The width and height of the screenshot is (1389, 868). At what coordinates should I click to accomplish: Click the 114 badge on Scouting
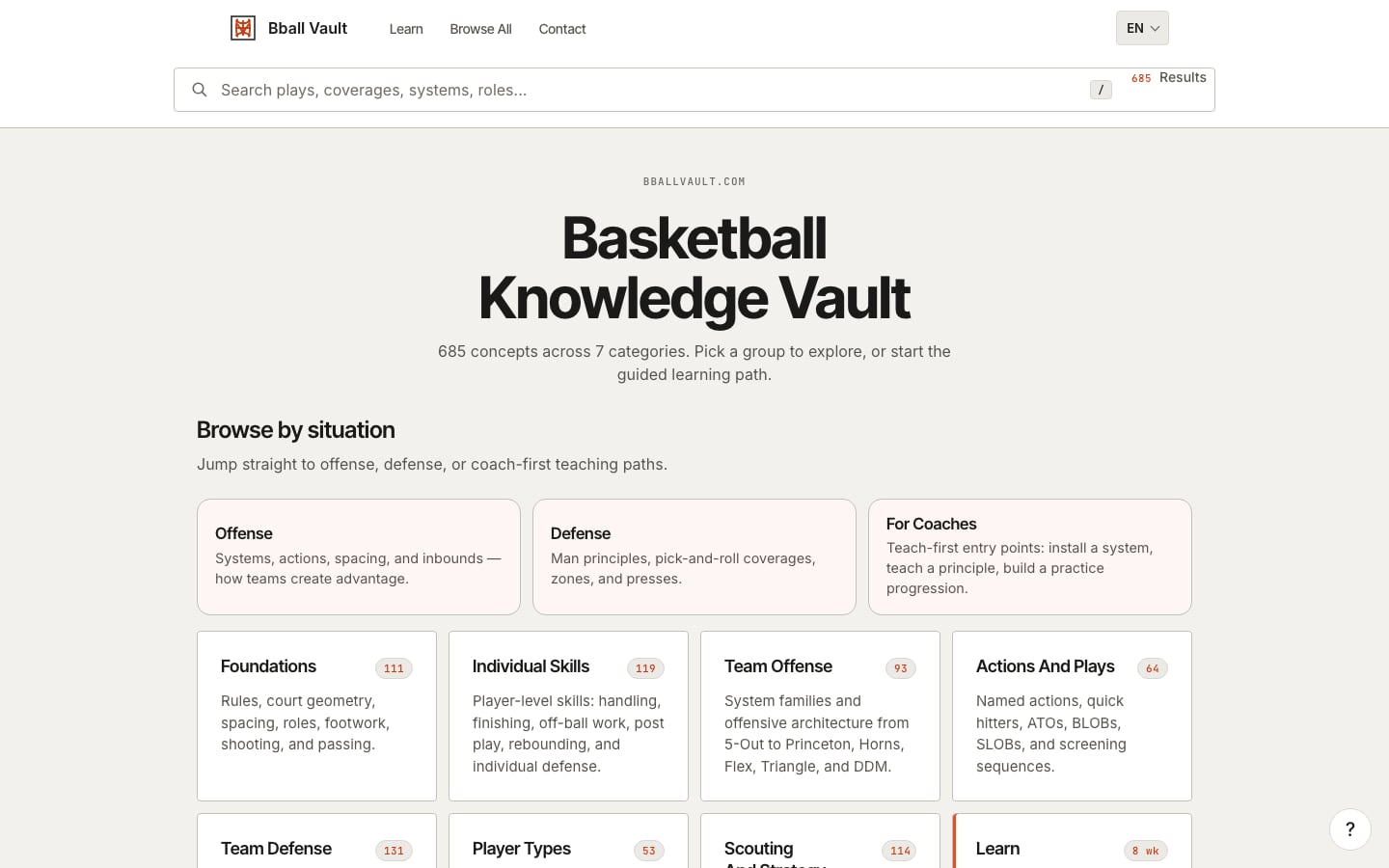[x=900, y=851]
